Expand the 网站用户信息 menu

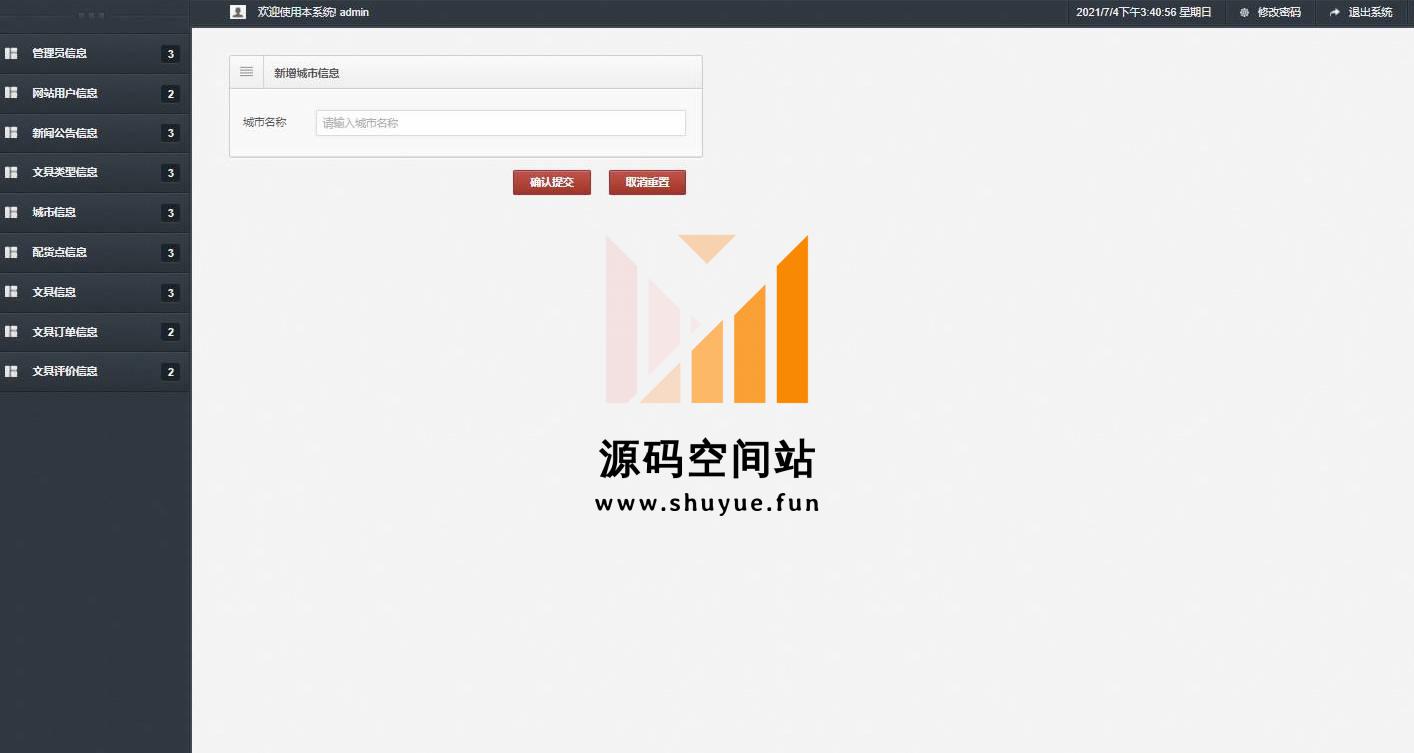95,93
